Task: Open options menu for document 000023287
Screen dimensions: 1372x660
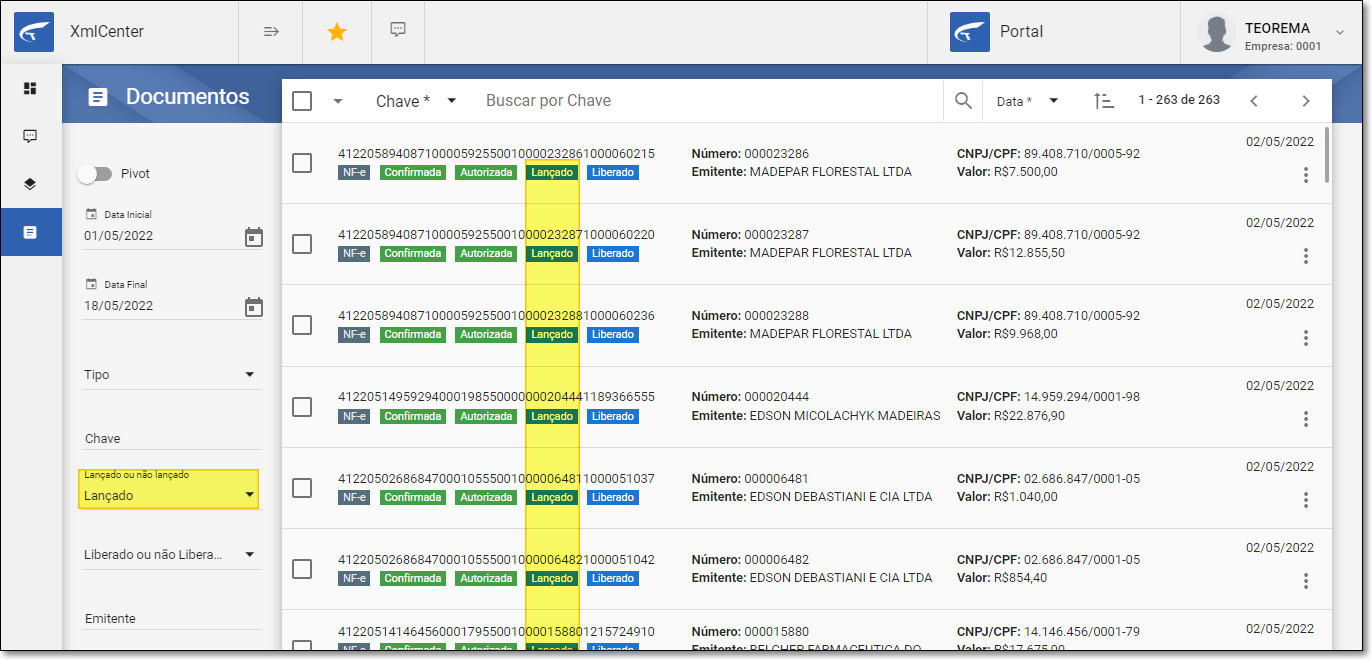Action: click(1306, 256)
